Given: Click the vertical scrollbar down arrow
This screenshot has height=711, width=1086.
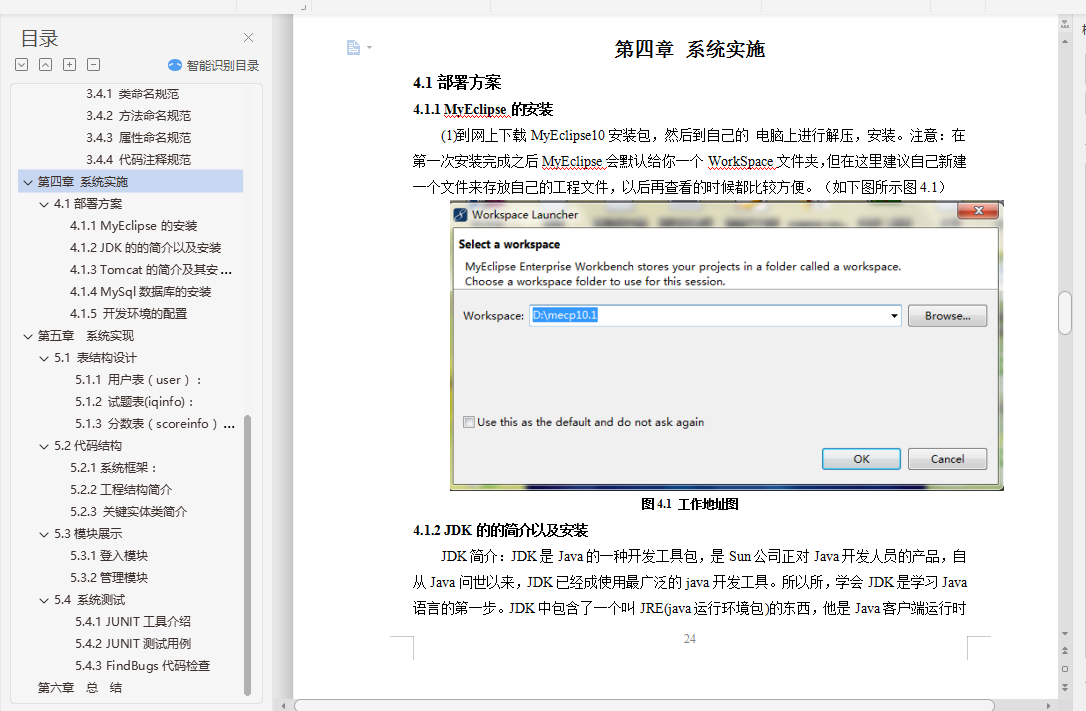Looking at the screenshot, I should click(1065, 633).
